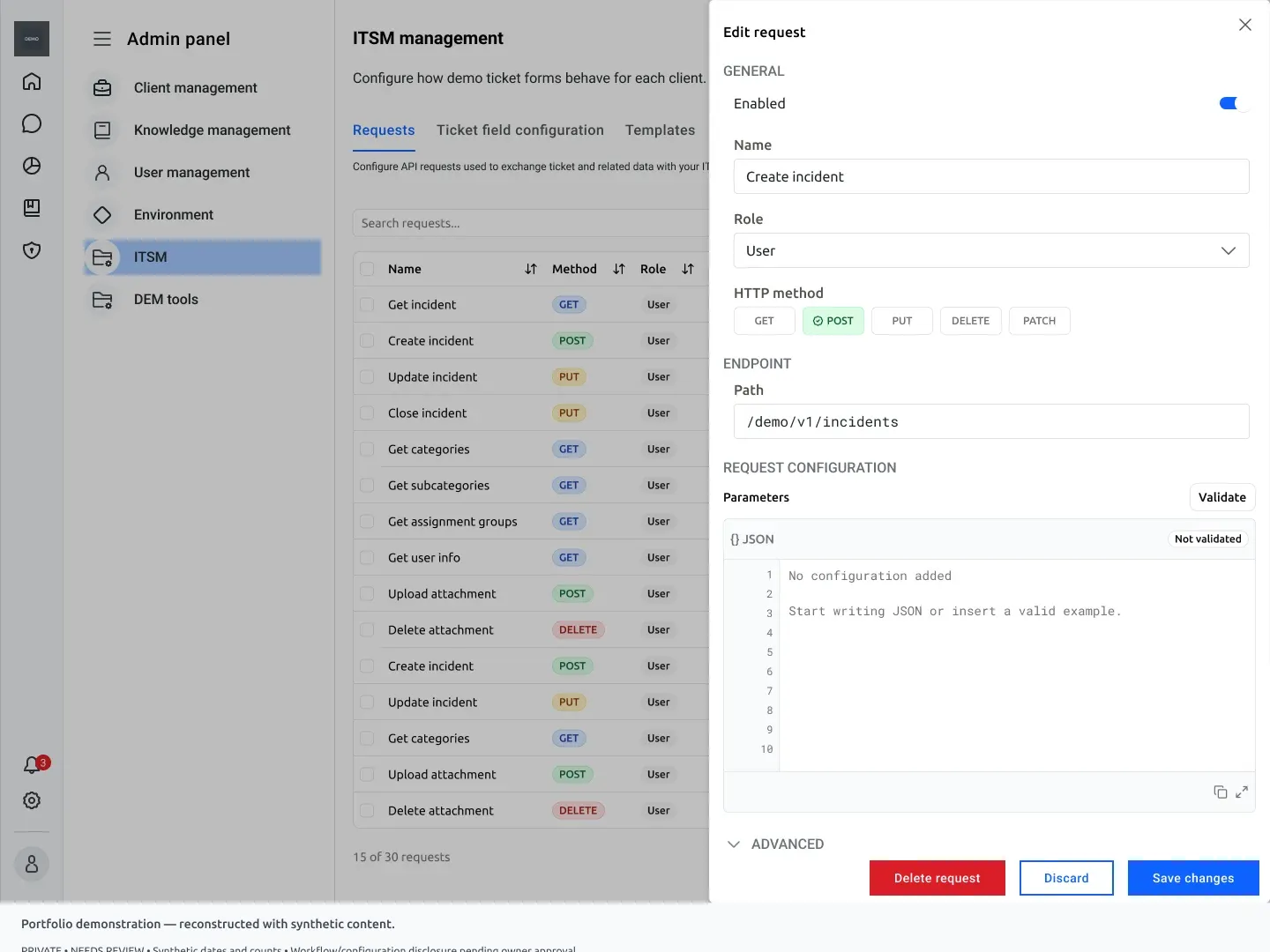Select all requests with header checkbox

[x=367, y=270]
